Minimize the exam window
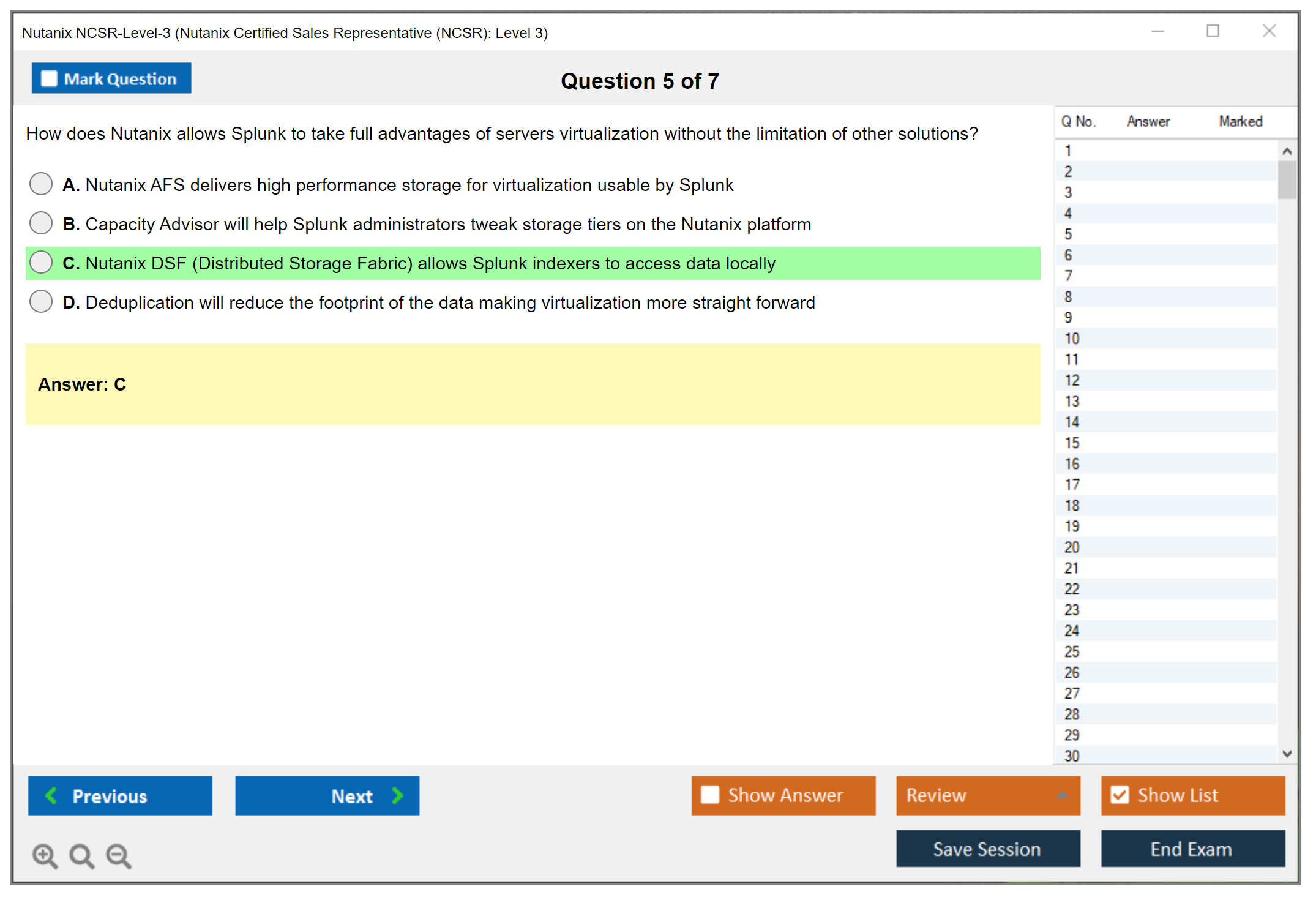 click(1157, 31)
